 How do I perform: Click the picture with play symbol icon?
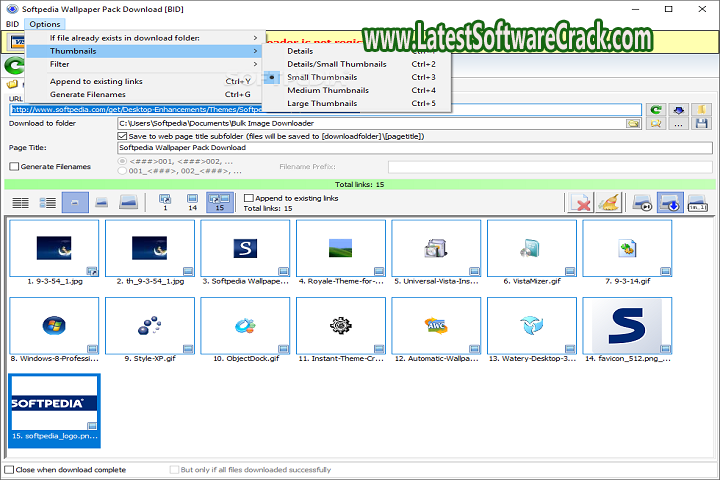(x=642, y=203)
